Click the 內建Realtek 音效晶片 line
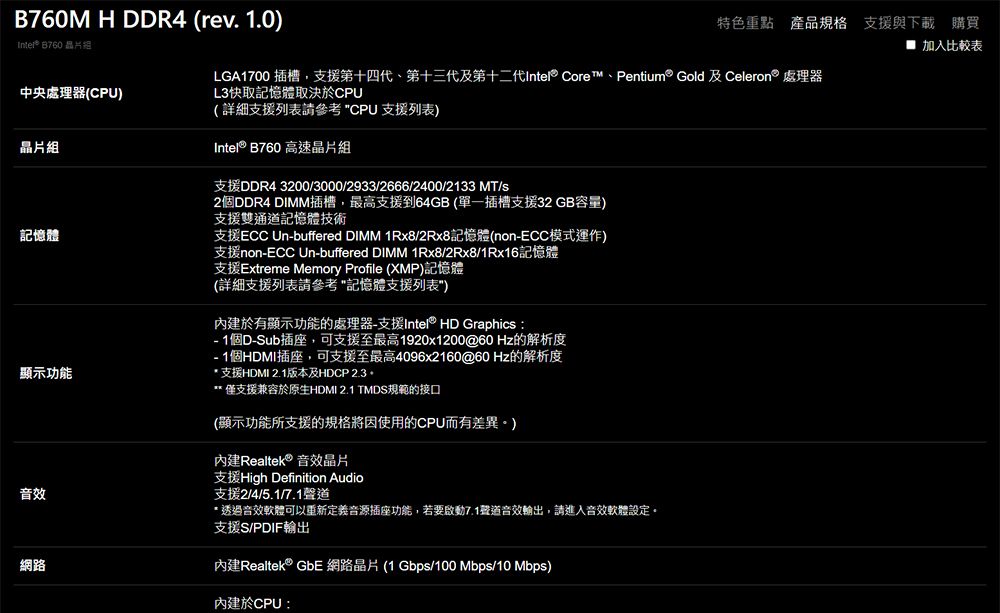 tap(281, 461)
